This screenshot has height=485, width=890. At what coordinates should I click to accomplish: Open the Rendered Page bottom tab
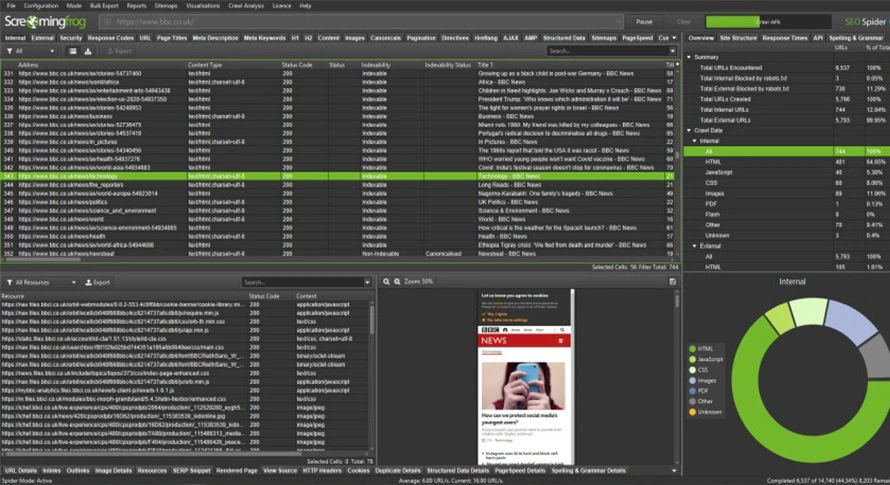click(x=236, y=469)
